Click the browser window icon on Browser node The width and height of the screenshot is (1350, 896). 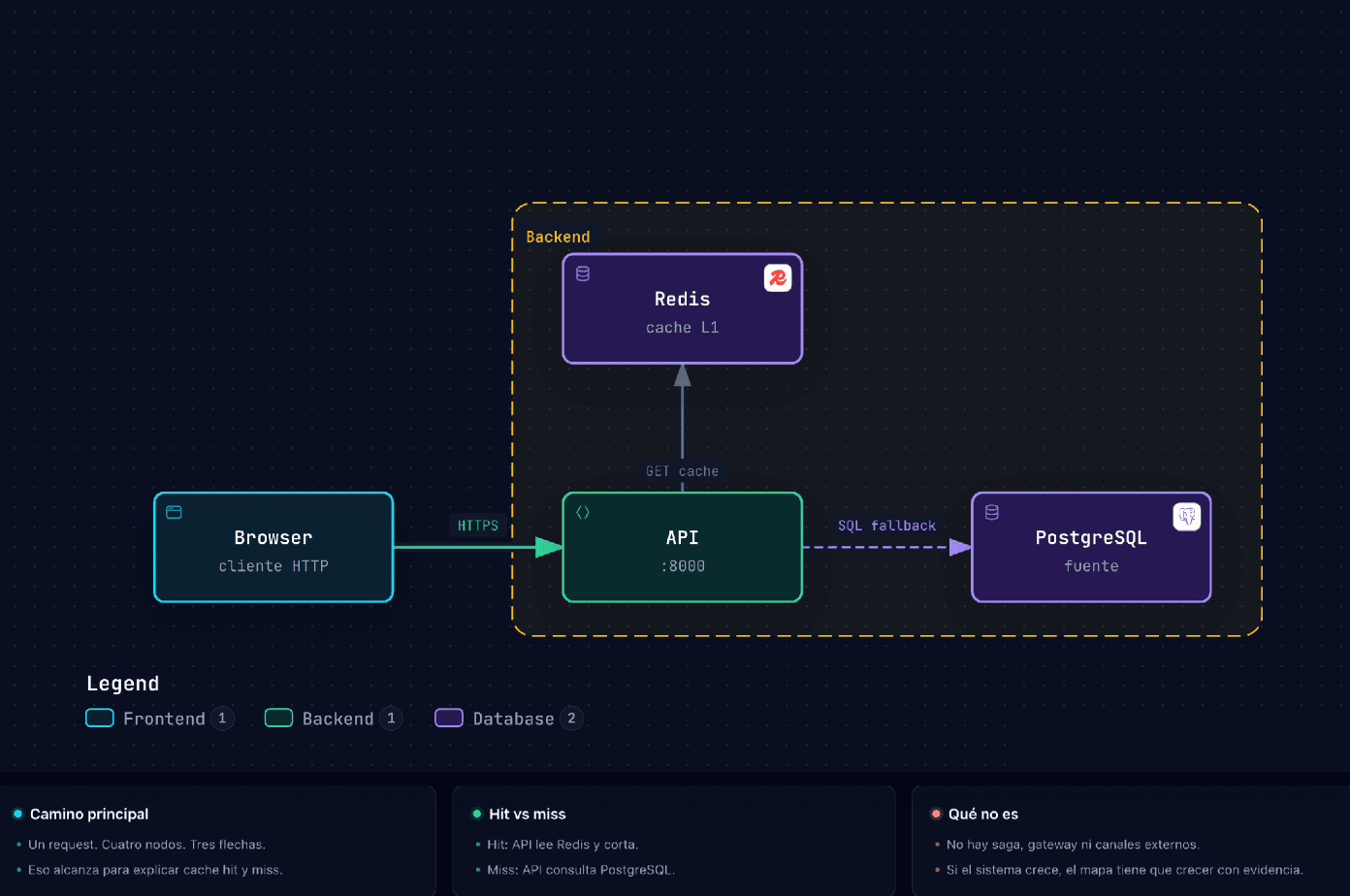[175, 512]
